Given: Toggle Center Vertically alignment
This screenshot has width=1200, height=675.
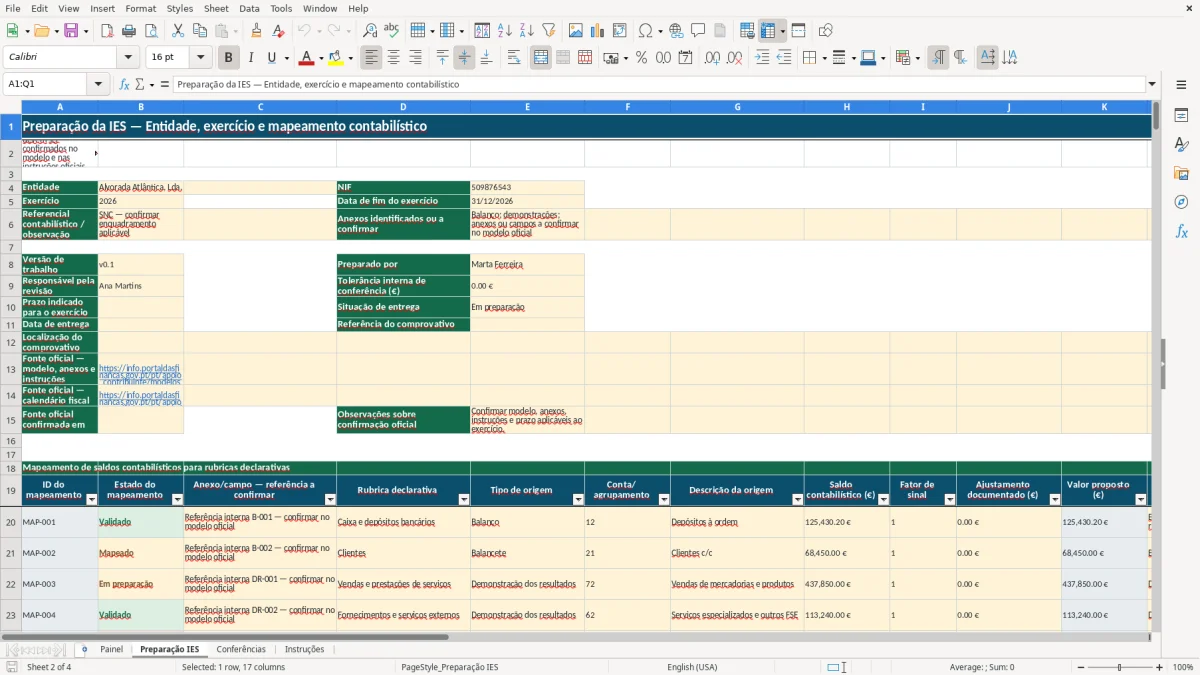Looking at the screenshot, I should 464,58.
